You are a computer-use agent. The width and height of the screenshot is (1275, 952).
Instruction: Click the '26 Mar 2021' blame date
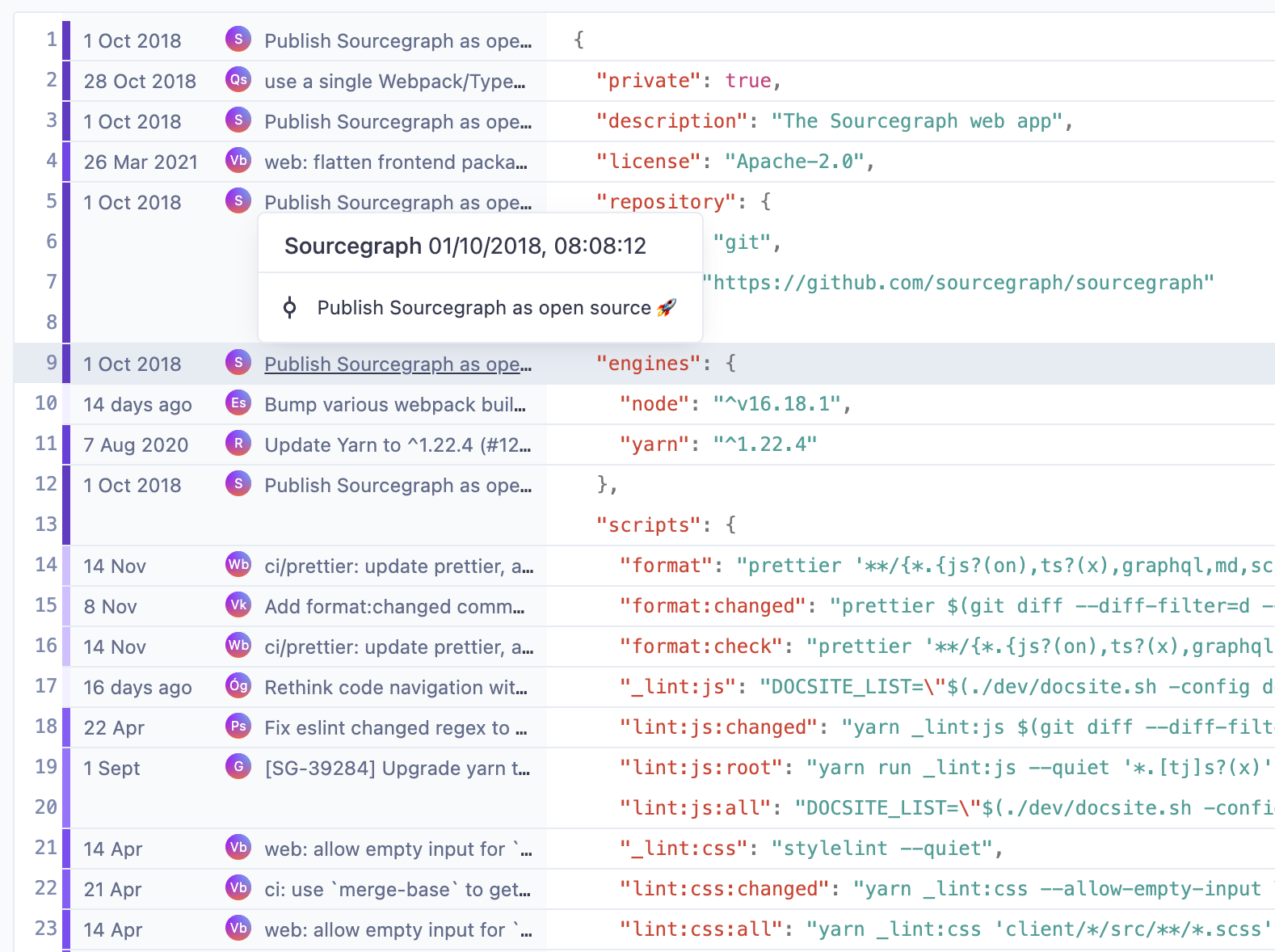141,162
